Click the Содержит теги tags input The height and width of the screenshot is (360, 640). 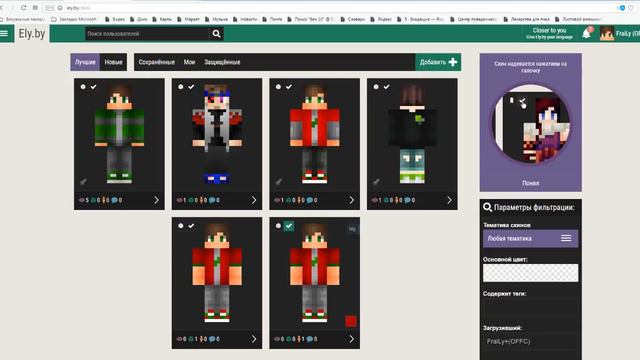coord(530,307)
